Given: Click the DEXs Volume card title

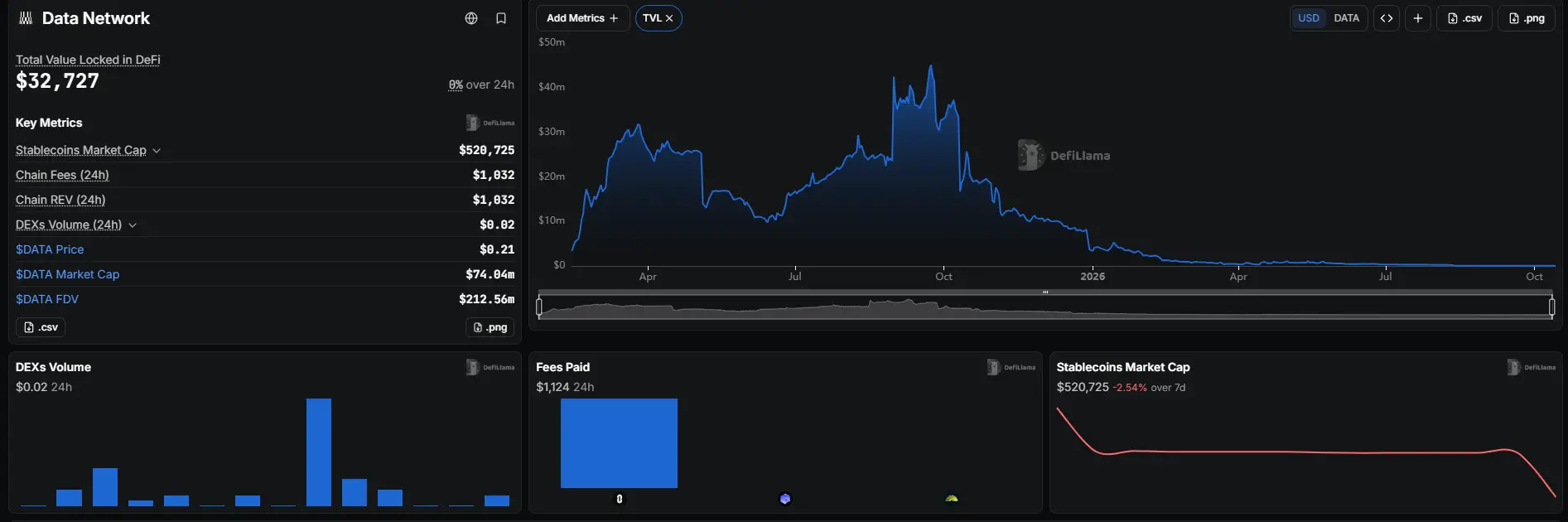Looking at the screenshot, I should click(53, 367).
